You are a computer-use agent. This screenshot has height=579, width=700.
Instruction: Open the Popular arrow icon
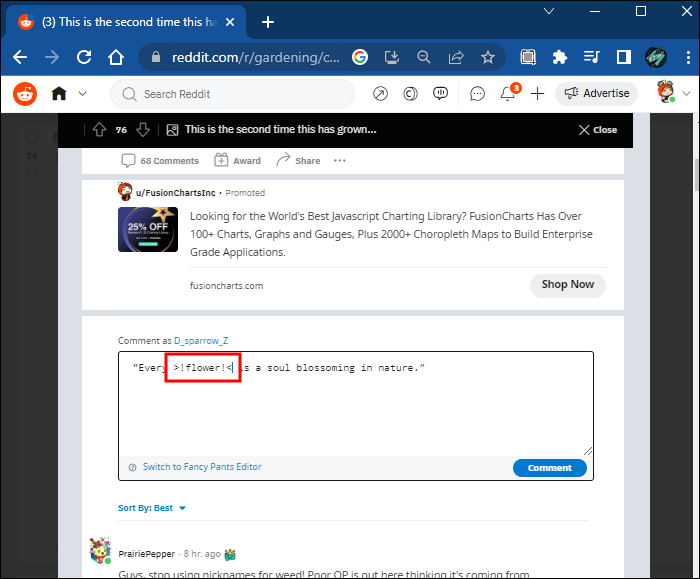pyautogui.click(x=380, y=94)
